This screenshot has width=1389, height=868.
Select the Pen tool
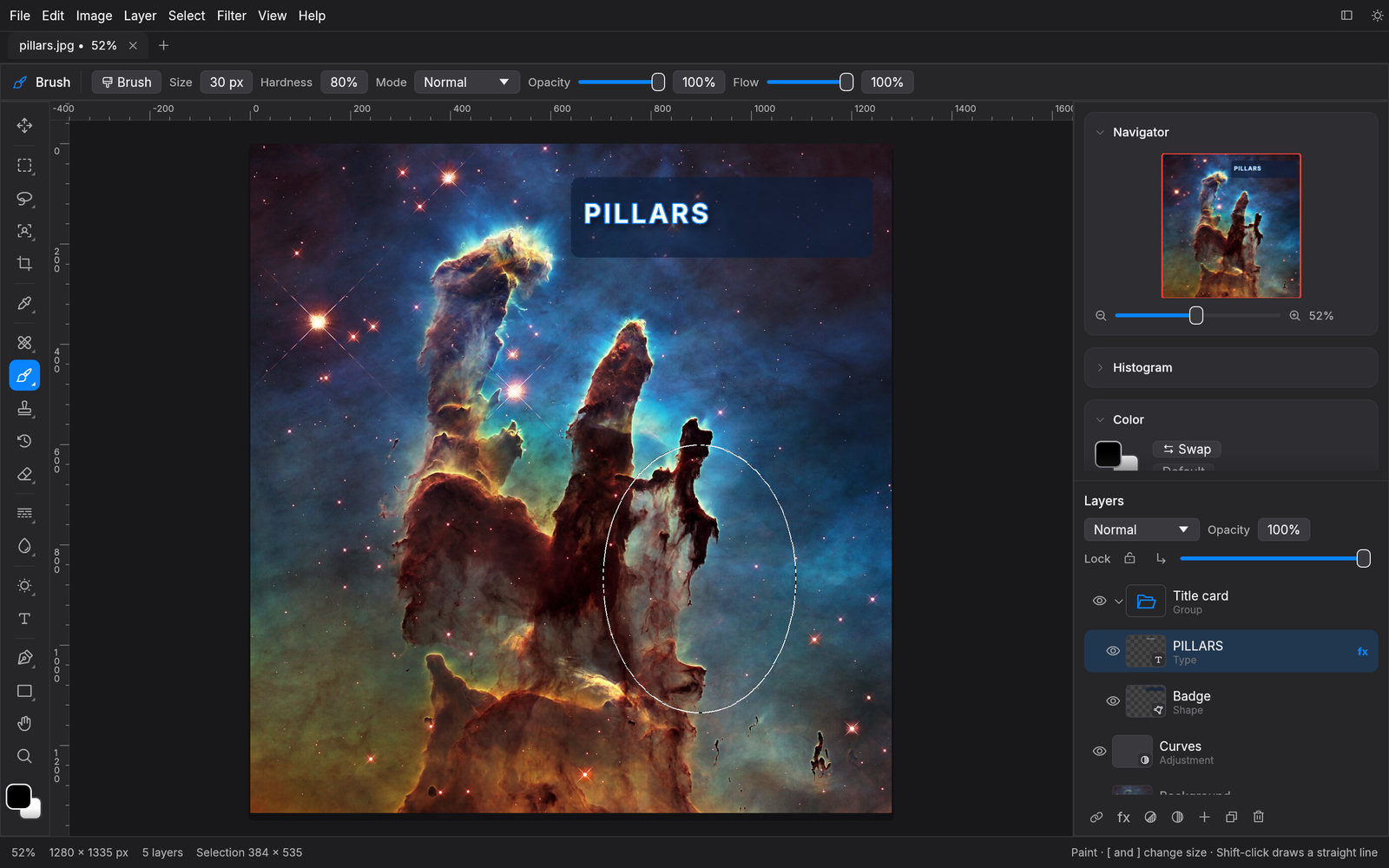click(24, 658)
